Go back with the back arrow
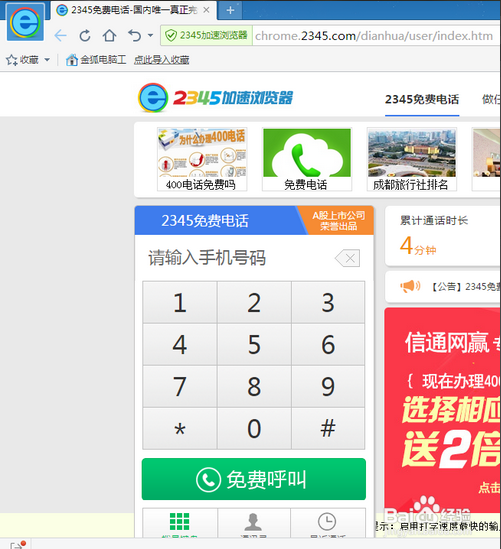This screenshot has height=549, width=501. tap(61, 35)
